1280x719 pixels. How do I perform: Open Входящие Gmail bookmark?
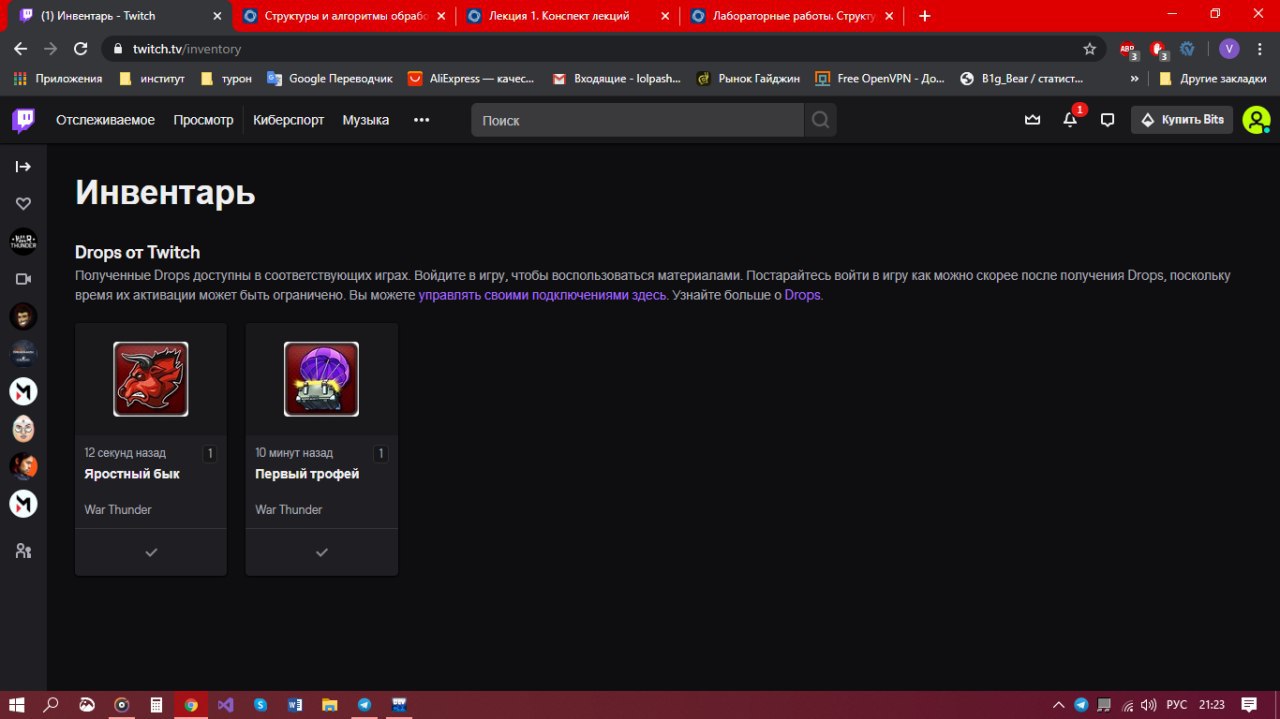(617, 78)
